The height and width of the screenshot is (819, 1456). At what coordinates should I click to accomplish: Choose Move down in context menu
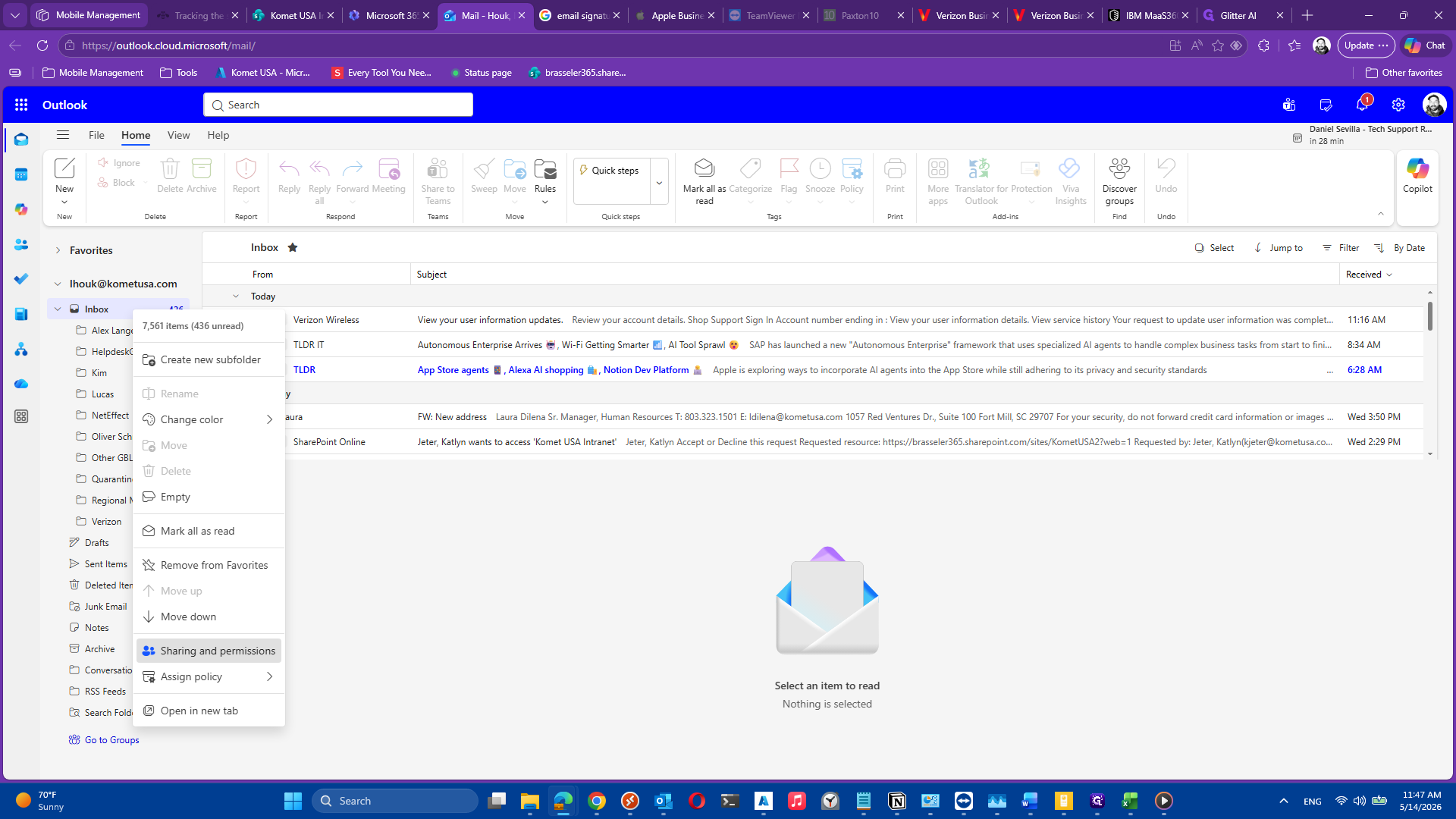coord(209,617)
